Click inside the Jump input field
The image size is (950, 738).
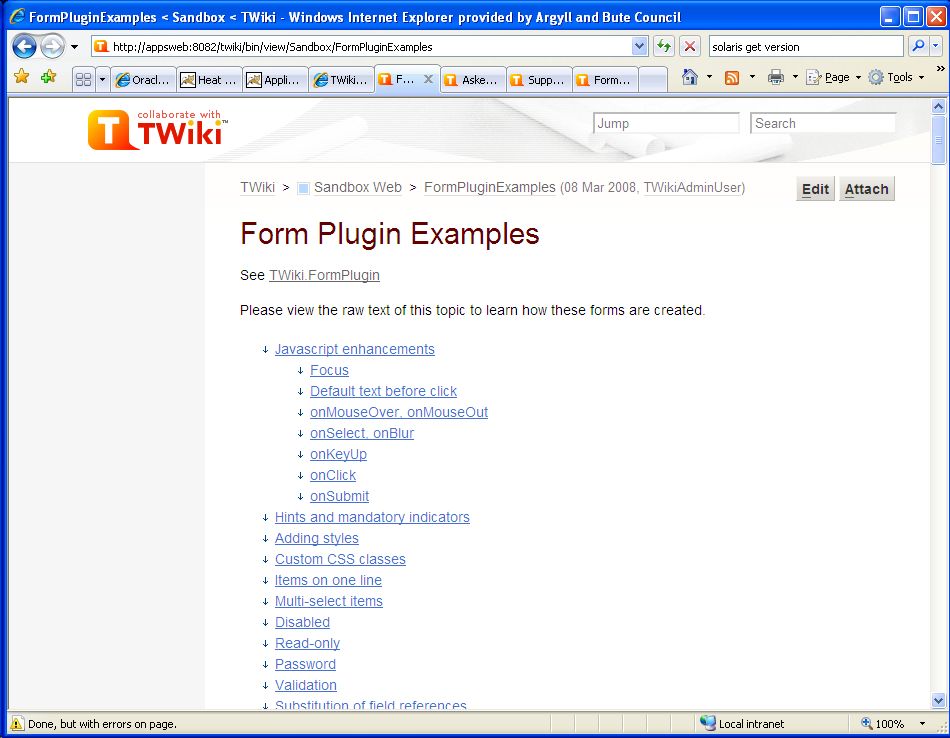click(x=666, y=123)
